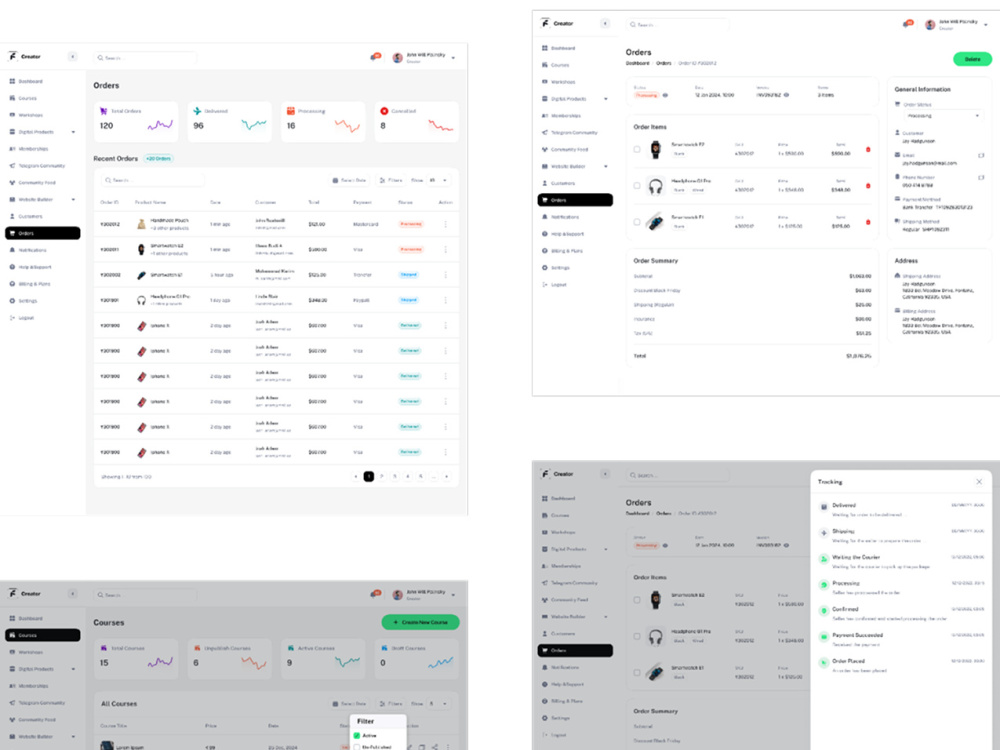1000x750 pixels.
Task: Click the Dashboard breadcrumb on the order detail screen
Action: [637, 63]
